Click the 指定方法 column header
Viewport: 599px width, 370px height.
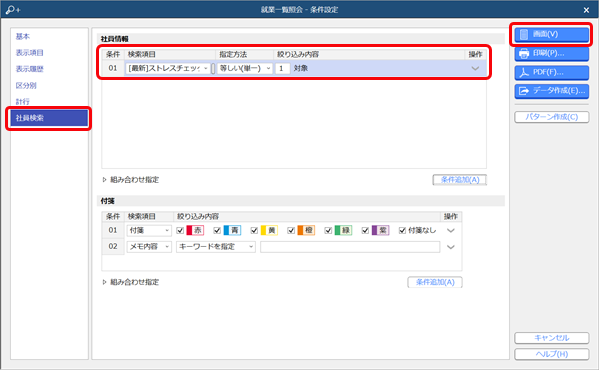point(233,55)
